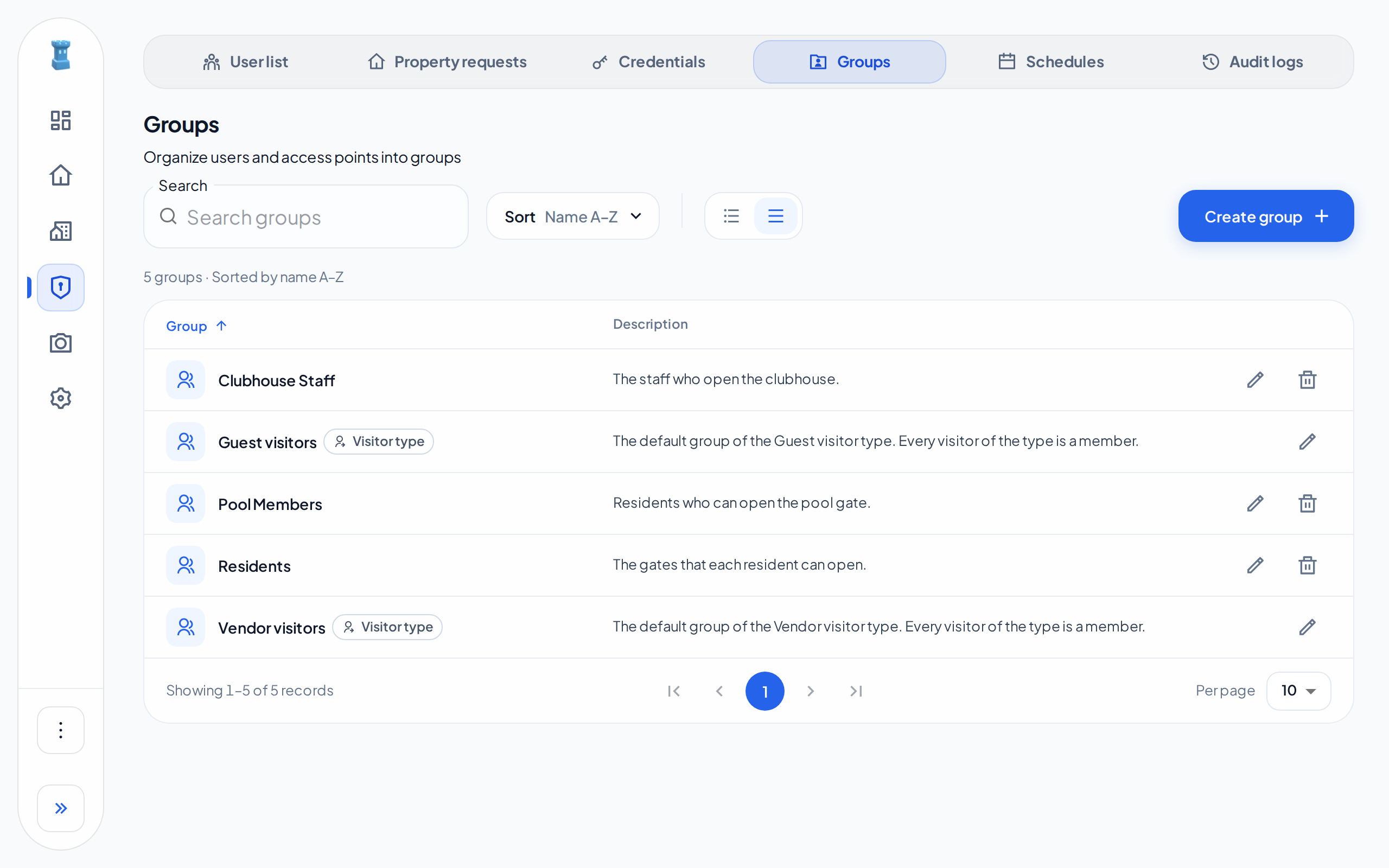Click the Visitor type badge on Vendor visitors
This screenshot has height=868, width=1389.
(x=387, y=627)
